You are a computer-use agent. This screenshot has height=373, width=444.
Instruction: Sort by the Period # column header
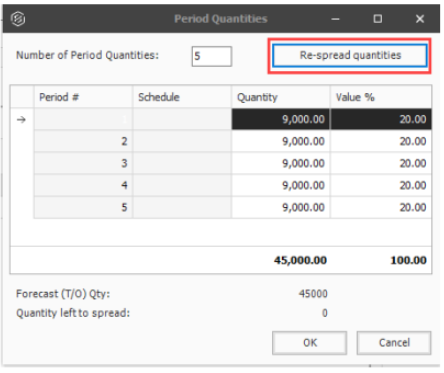(83, 97)
